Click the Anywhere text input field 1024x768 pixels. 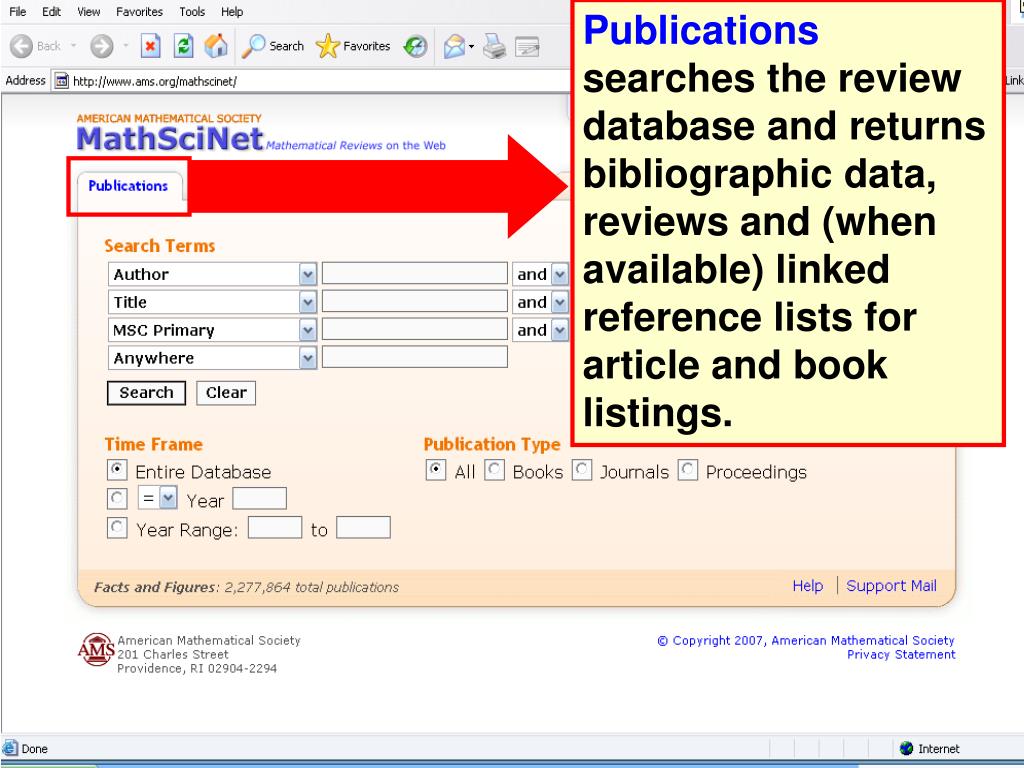pyautogui.click(x=415, y=357)
